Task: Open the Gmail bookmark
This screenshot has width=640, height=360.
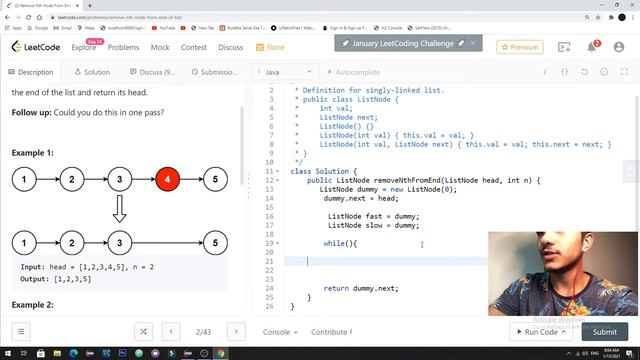Action: [62, 28]
